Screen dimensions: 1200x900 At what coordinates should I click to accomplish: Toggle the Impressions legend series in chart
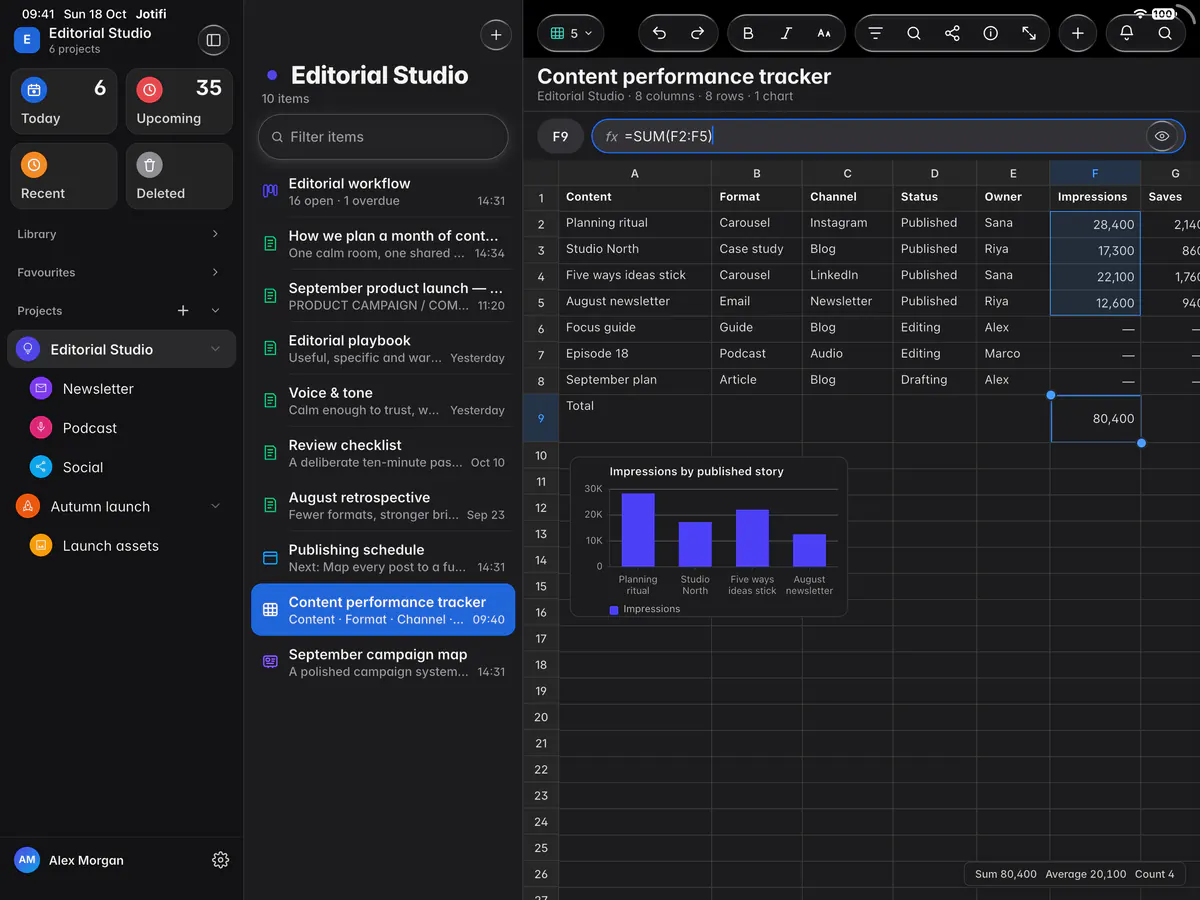click(x=644, y=609)
